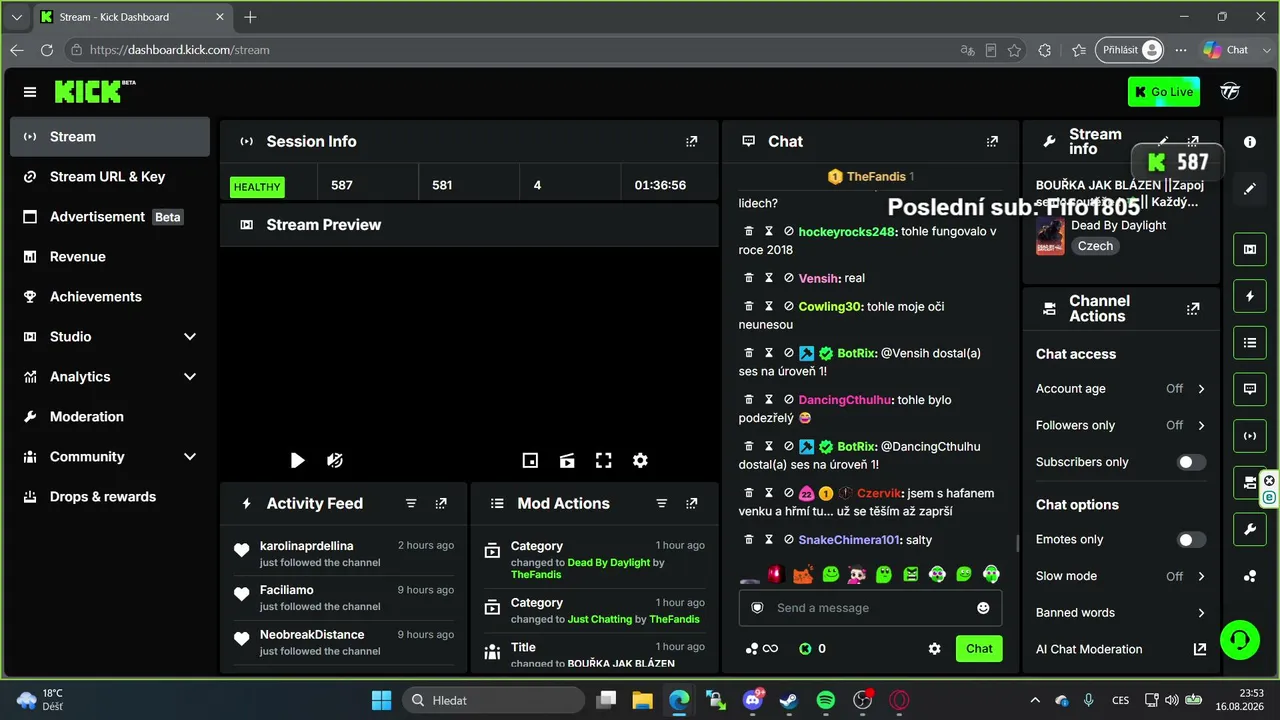Open the Windows Start menu

381,700
